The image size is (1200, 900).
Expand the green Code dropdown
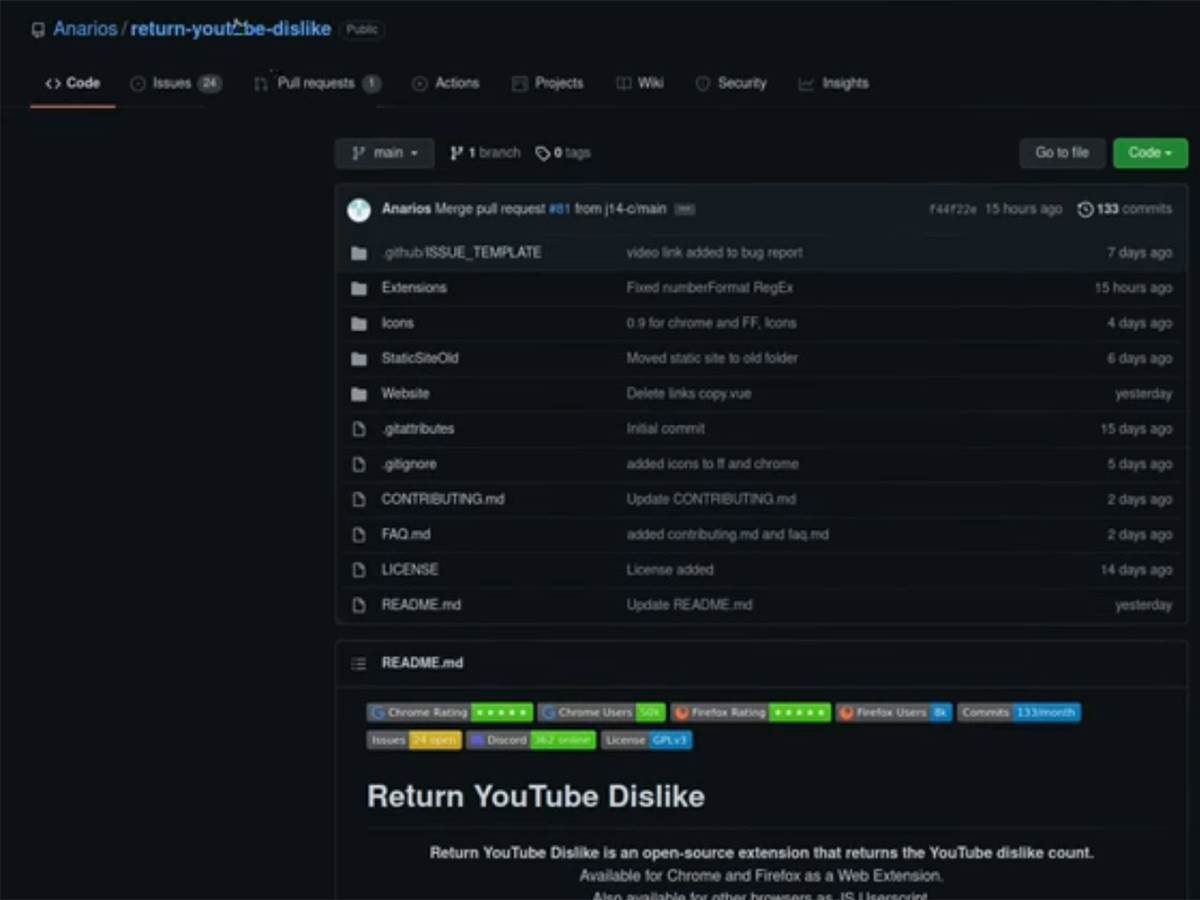tap(1150, 153)
